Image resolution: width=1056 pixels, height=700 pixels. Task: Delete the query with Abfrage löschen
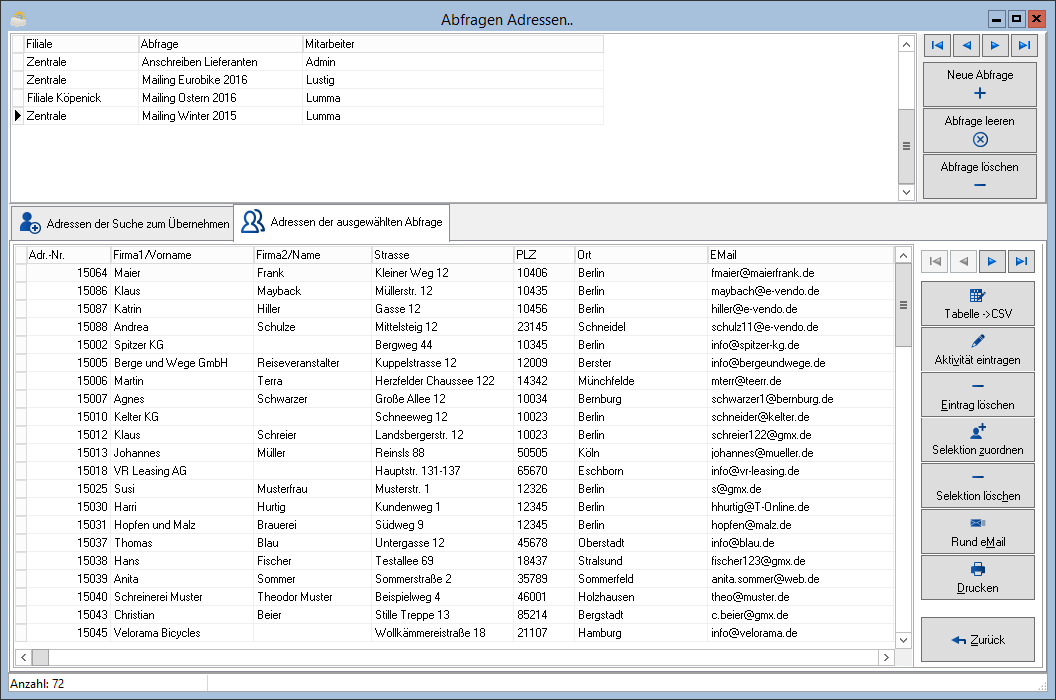[979, 176]
